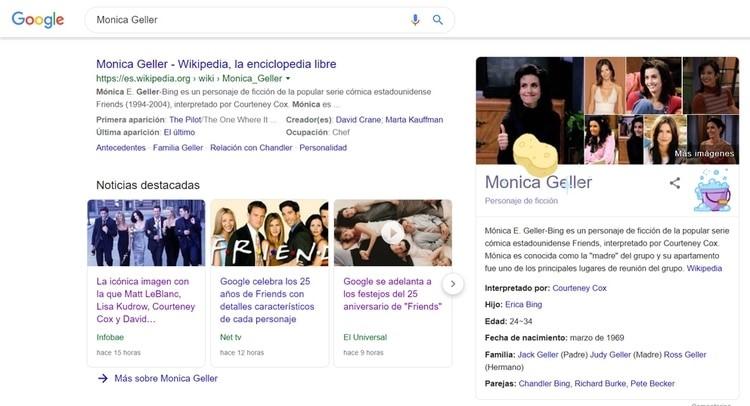Open Pete Becker partner link
The height and width of the screenshot is (406, 750).
pyautogui.click(x=652, y=384)
